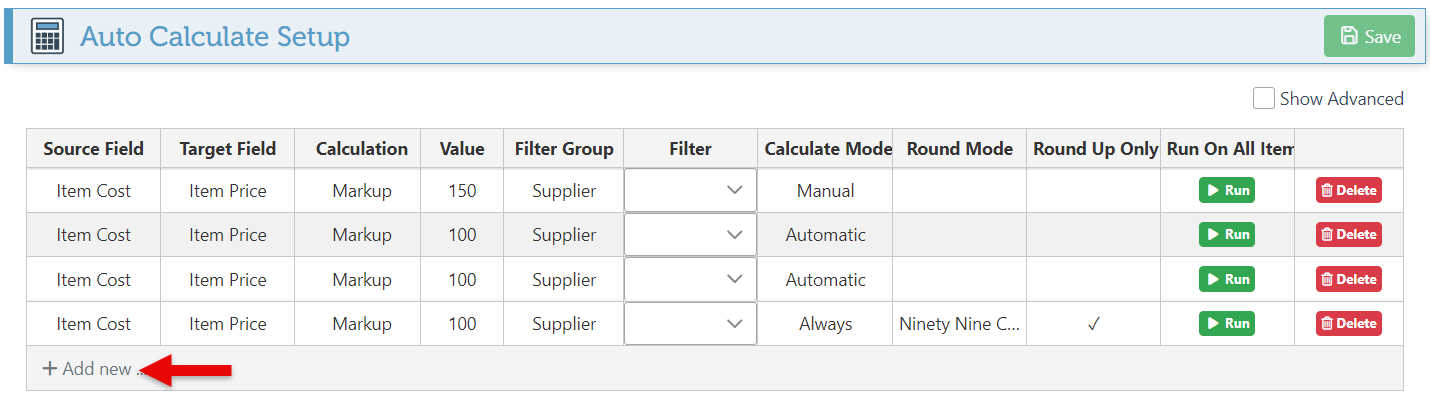Screen dimensions: 1430x402
Task: Enable the Show Advanced checkbox
Action: [1264, 98]
